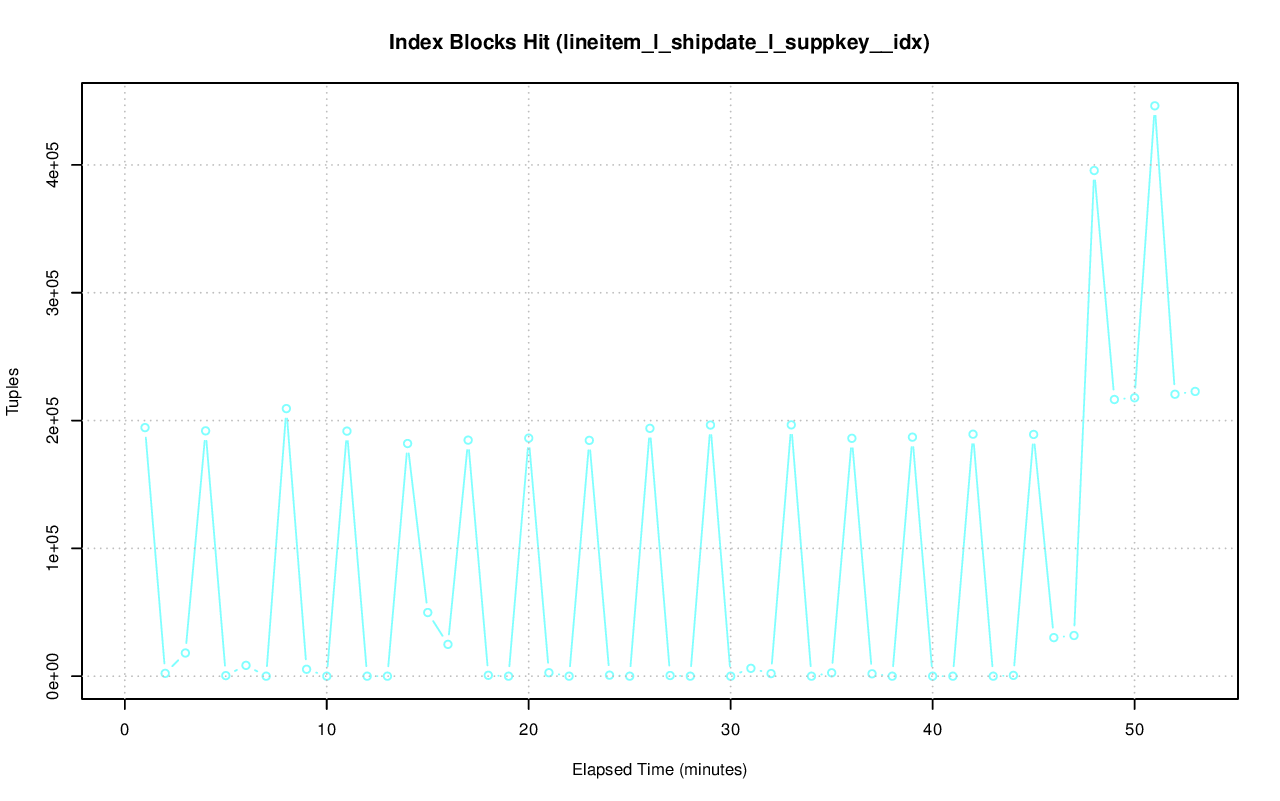Select the peak data point at minute 8
Image resolution: width=1280 pixels, height=801 pixels.
286,409
